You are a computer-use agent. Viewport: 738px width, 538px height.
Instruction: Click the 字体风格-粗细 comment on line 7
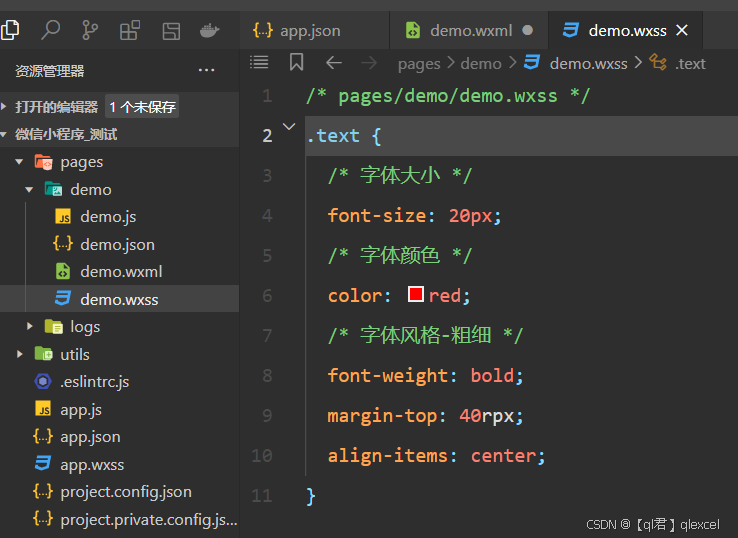pyautogui.click(x=425, y=336)
